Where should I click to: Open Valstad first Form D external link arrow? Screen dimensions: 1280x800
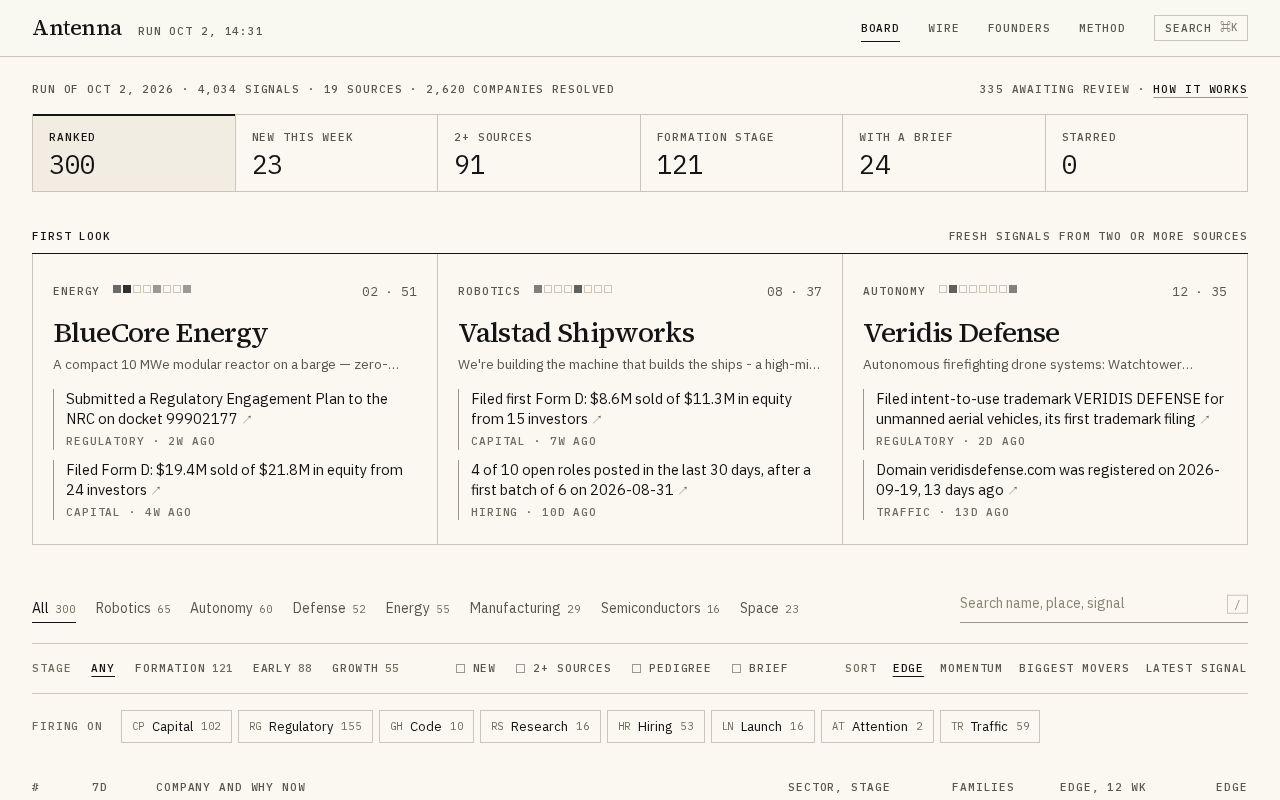point(598,420)
